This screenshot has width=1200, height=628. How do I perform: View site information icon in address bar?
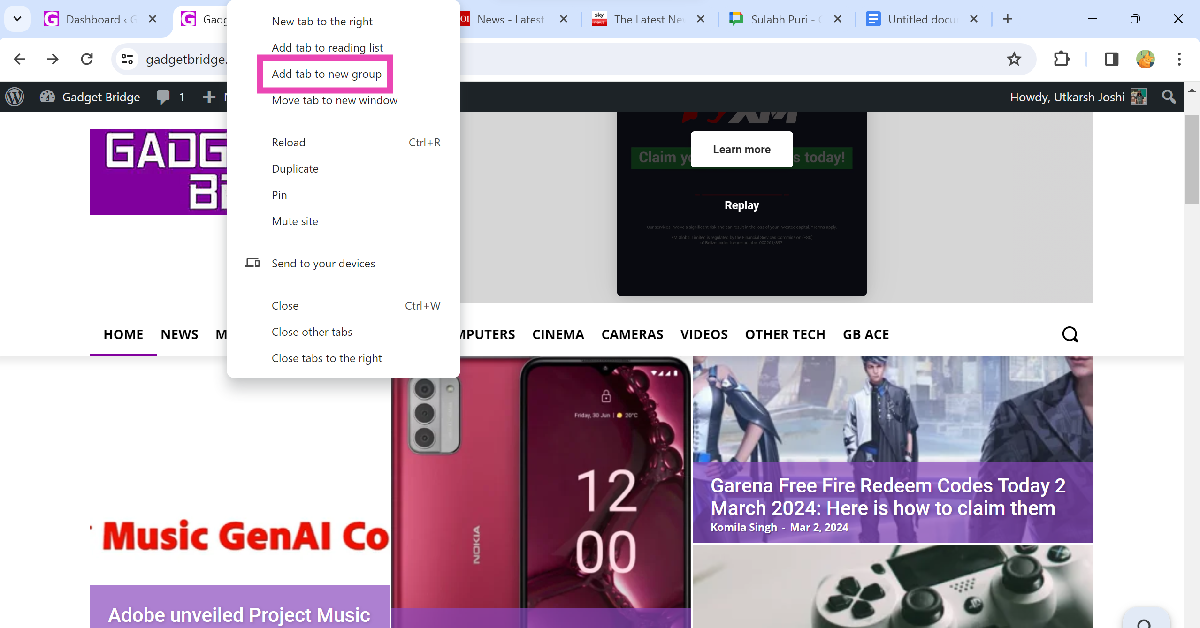(x=127, y=60)
